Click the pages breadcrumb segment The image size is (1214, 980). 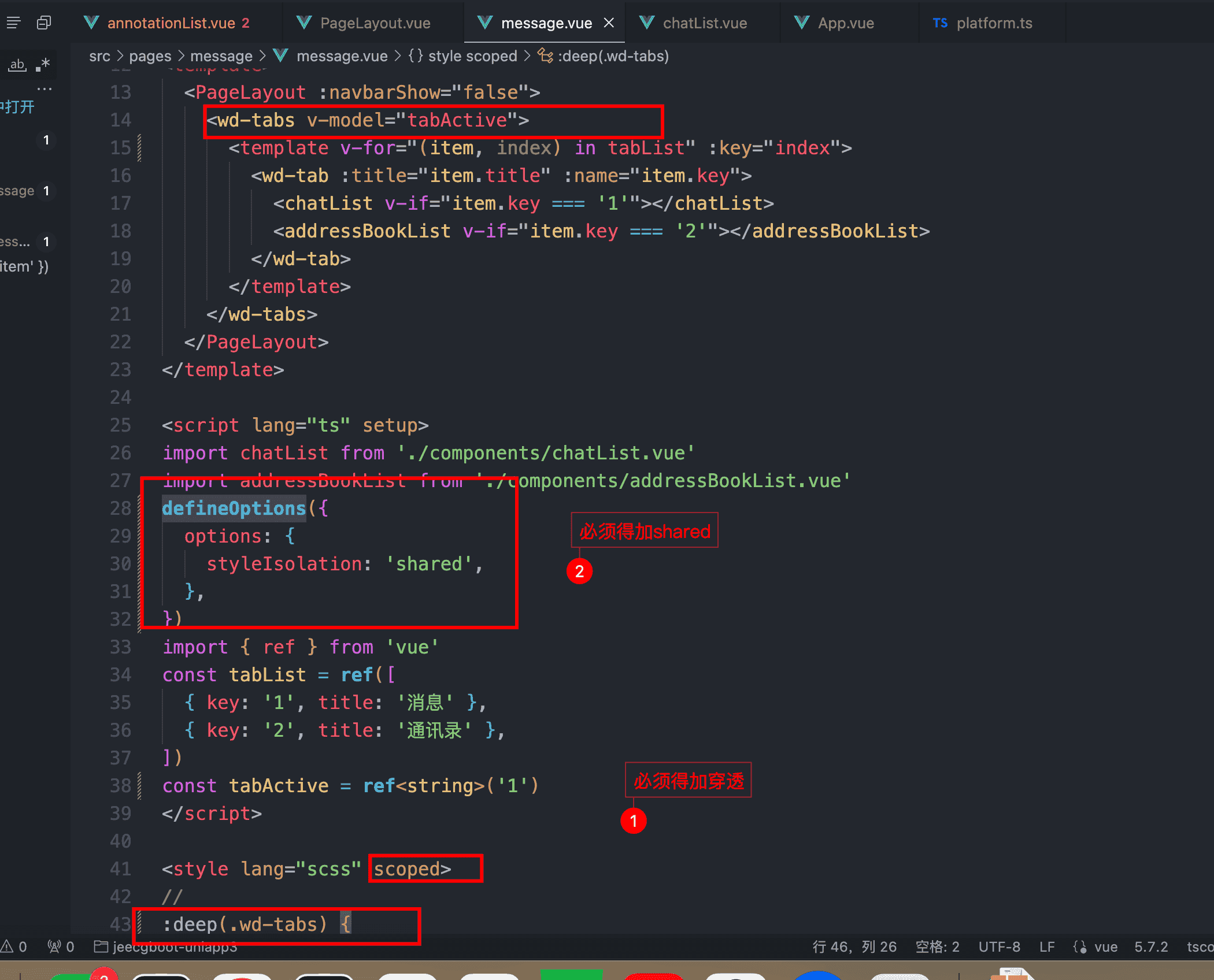tap(150, 56)
